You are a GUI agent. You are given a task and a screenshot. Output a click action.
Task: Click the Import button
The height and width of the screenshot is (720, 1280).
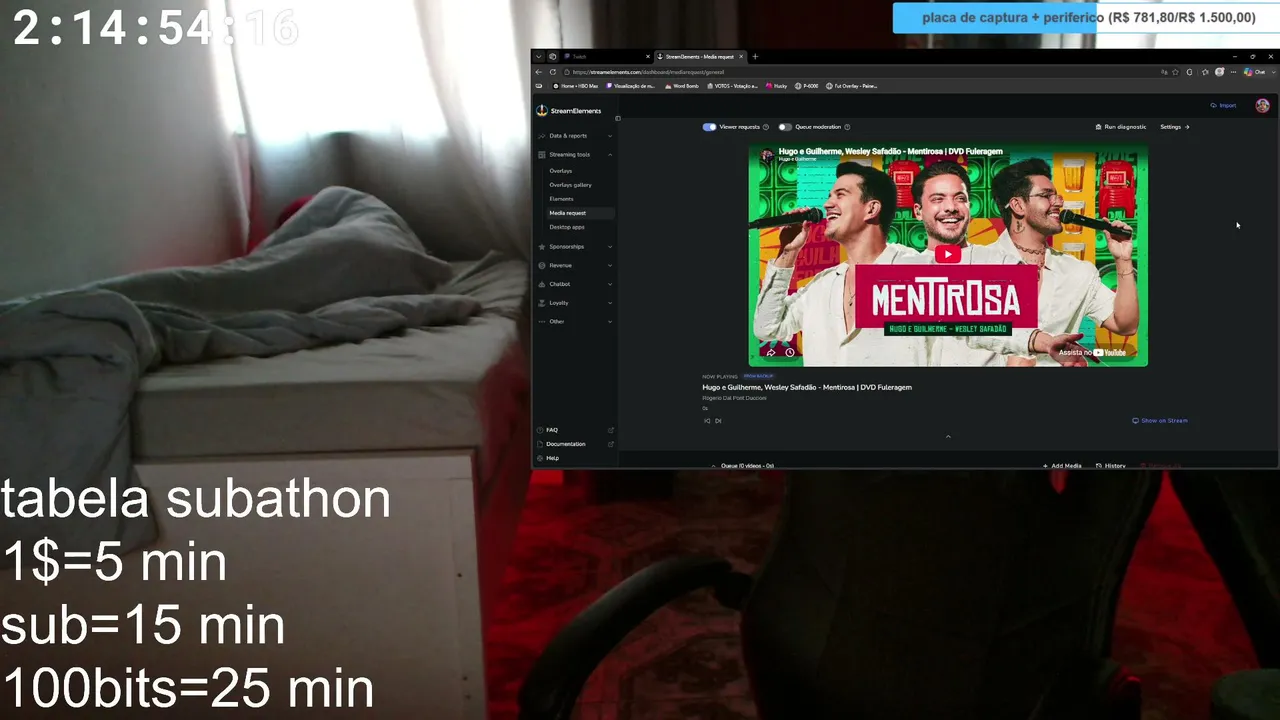pyautogui.click(x=1223, y=106)
